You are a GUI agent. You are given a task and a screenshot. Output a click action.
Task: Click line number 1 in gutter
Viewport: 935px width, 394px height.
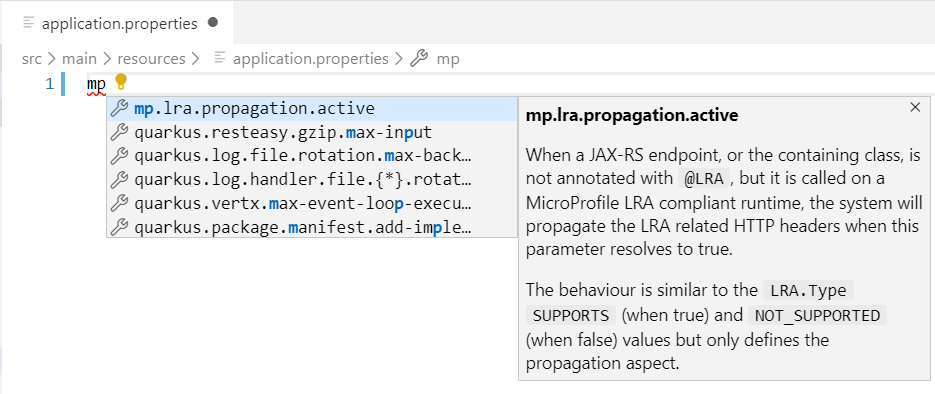(50, 84)
